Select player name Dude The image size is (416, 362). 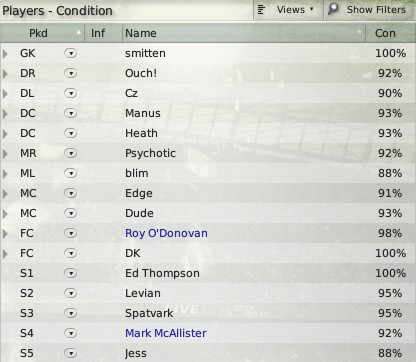(139, 213)
